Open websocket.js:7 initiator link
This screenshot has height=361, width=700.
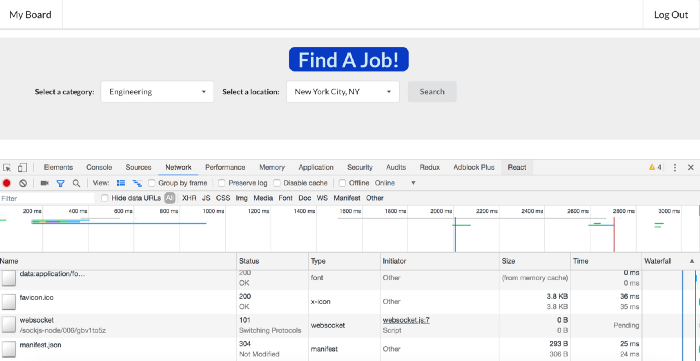tap(406, 320)
